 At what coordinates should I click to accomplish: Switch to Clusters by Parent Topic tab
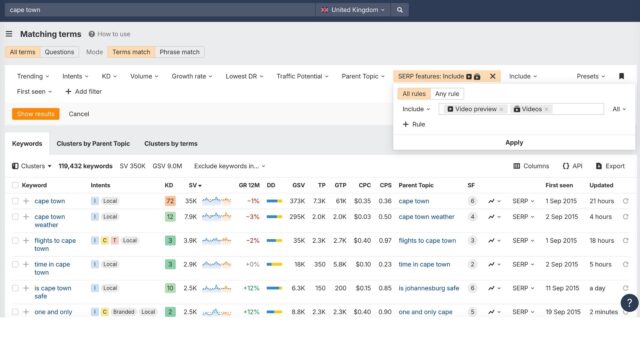pos(93,144)
